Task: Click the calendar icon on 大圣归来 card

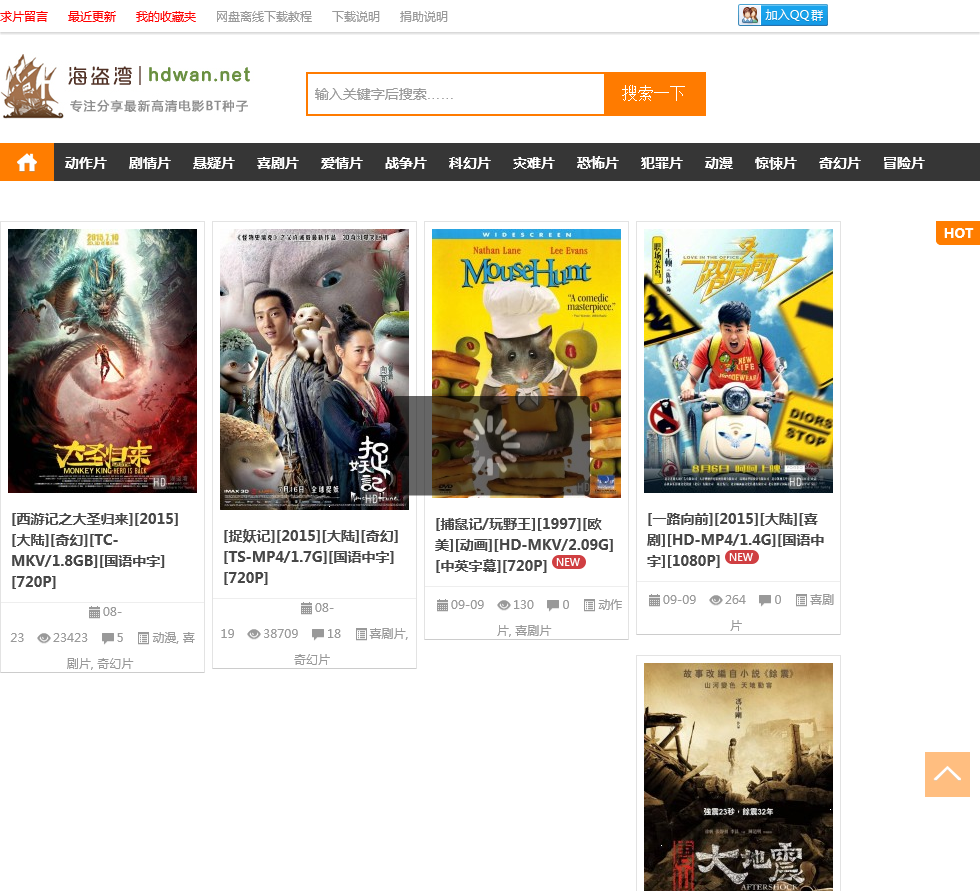Action: [94, 612]
